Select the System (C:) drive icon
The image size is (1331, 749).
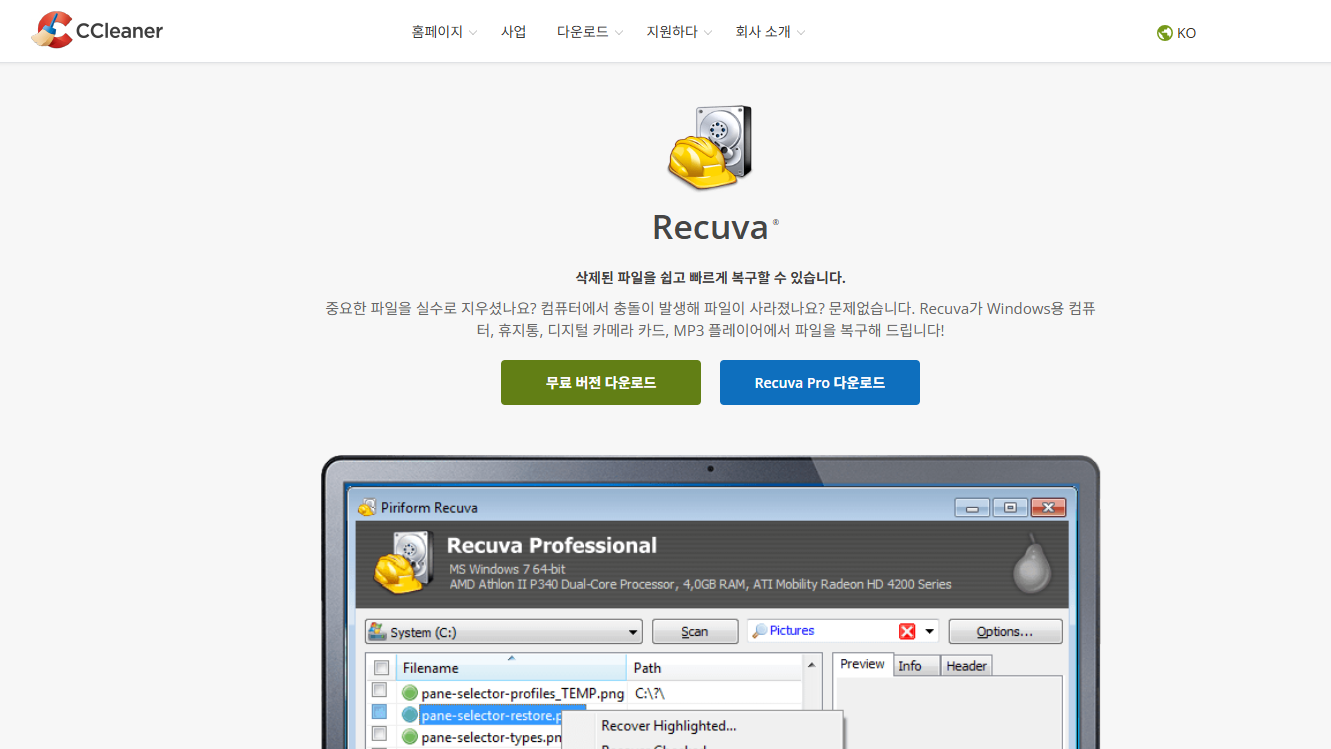pos(377,632)
